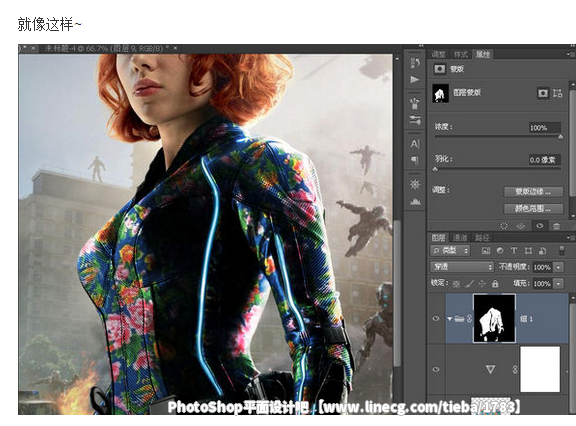Open the History panel icon in dock

point(415,63)
